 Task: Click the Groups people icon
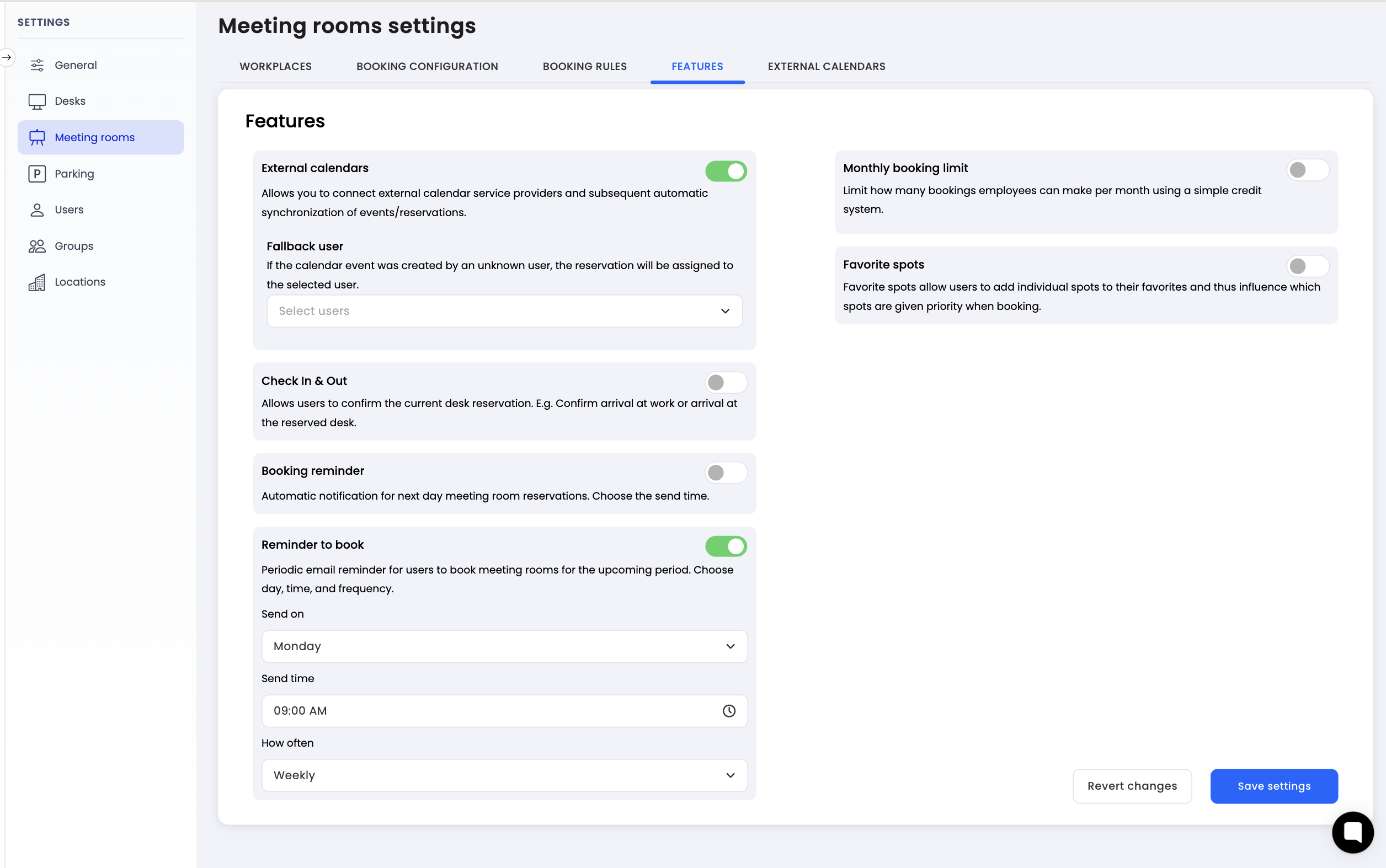[37, 247]
